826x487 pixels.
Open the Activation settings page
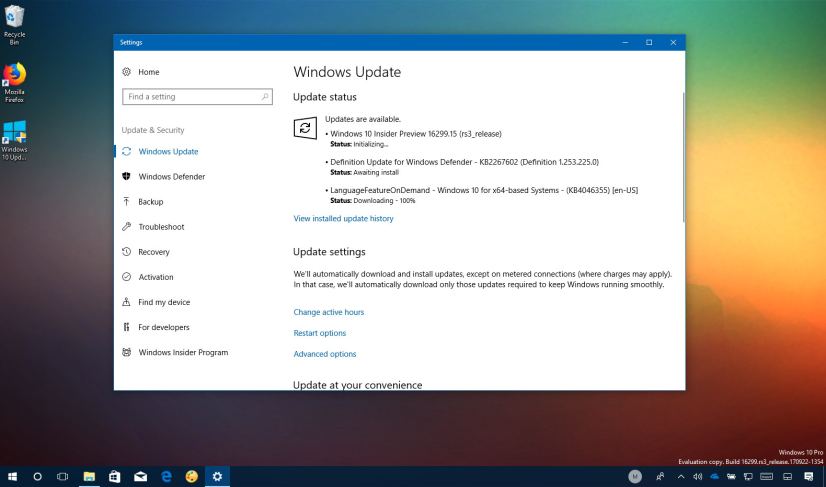(x=148, y=277)
